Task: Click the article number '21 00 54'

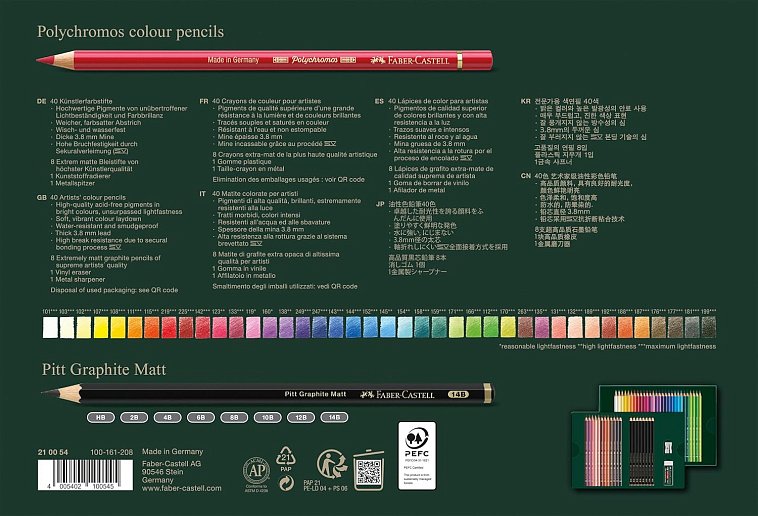Action: (53, 453)
